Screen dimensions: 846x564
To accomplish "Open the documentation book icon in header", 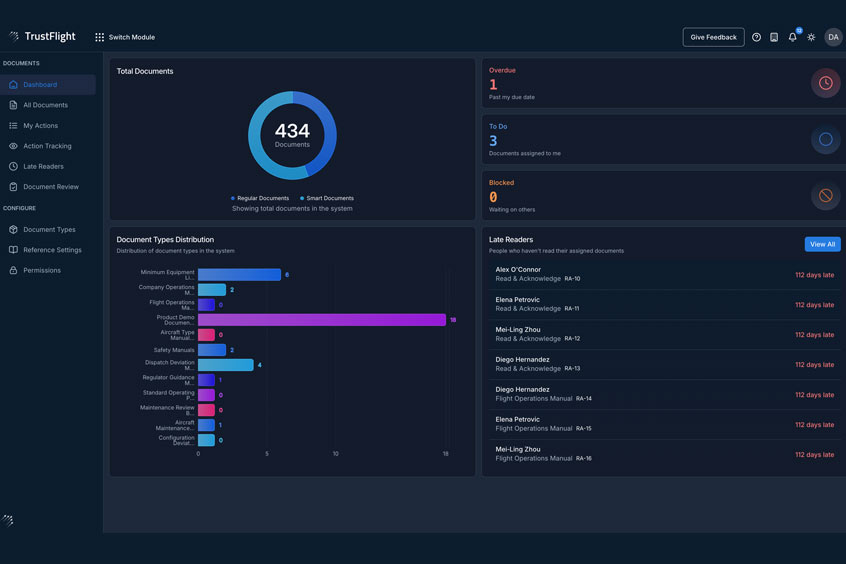I will coord(774,37).
